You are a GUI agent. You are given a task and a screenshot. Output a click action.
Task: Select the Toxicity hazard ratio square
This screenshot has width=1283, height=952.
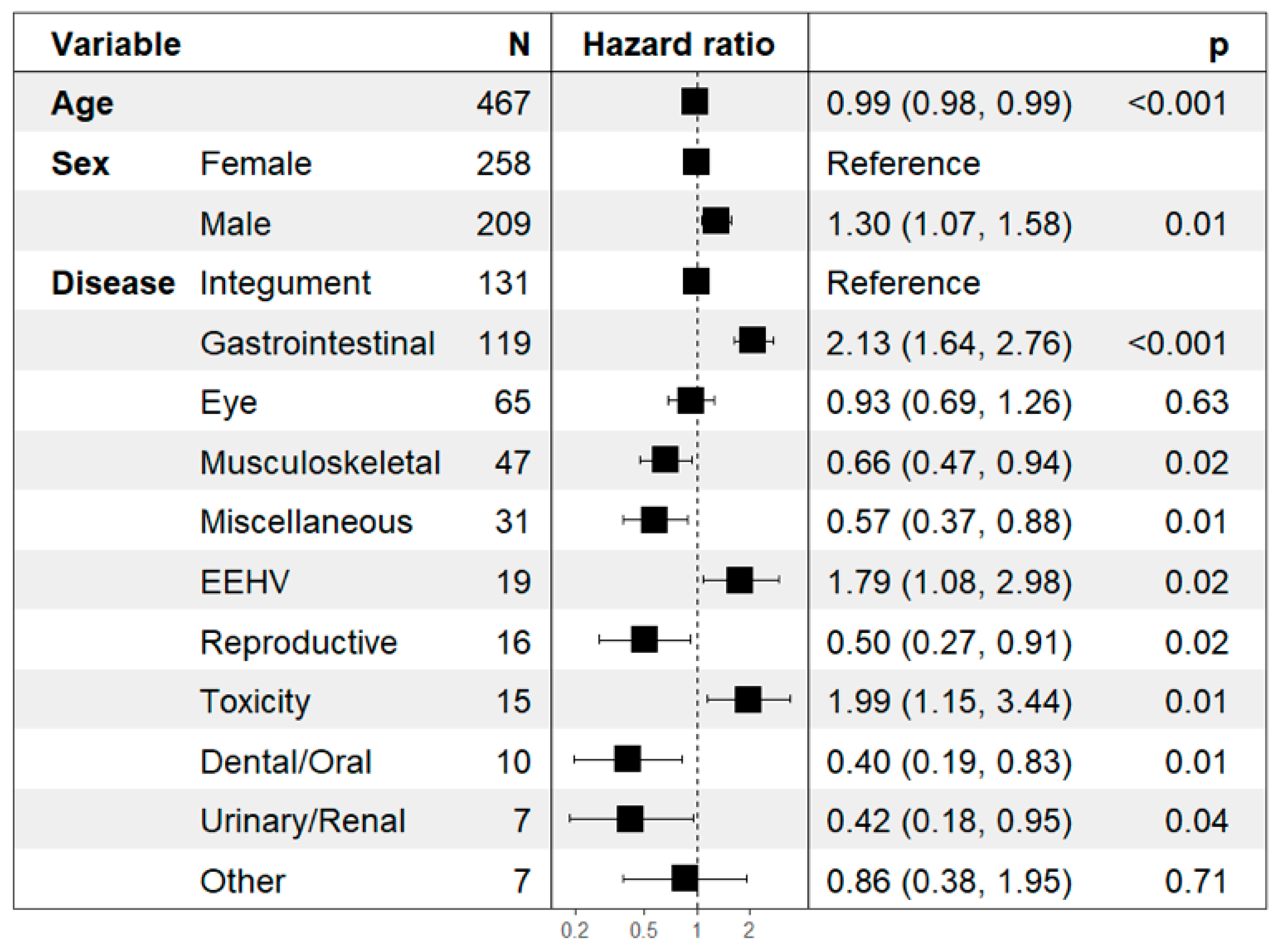(748, 700)
